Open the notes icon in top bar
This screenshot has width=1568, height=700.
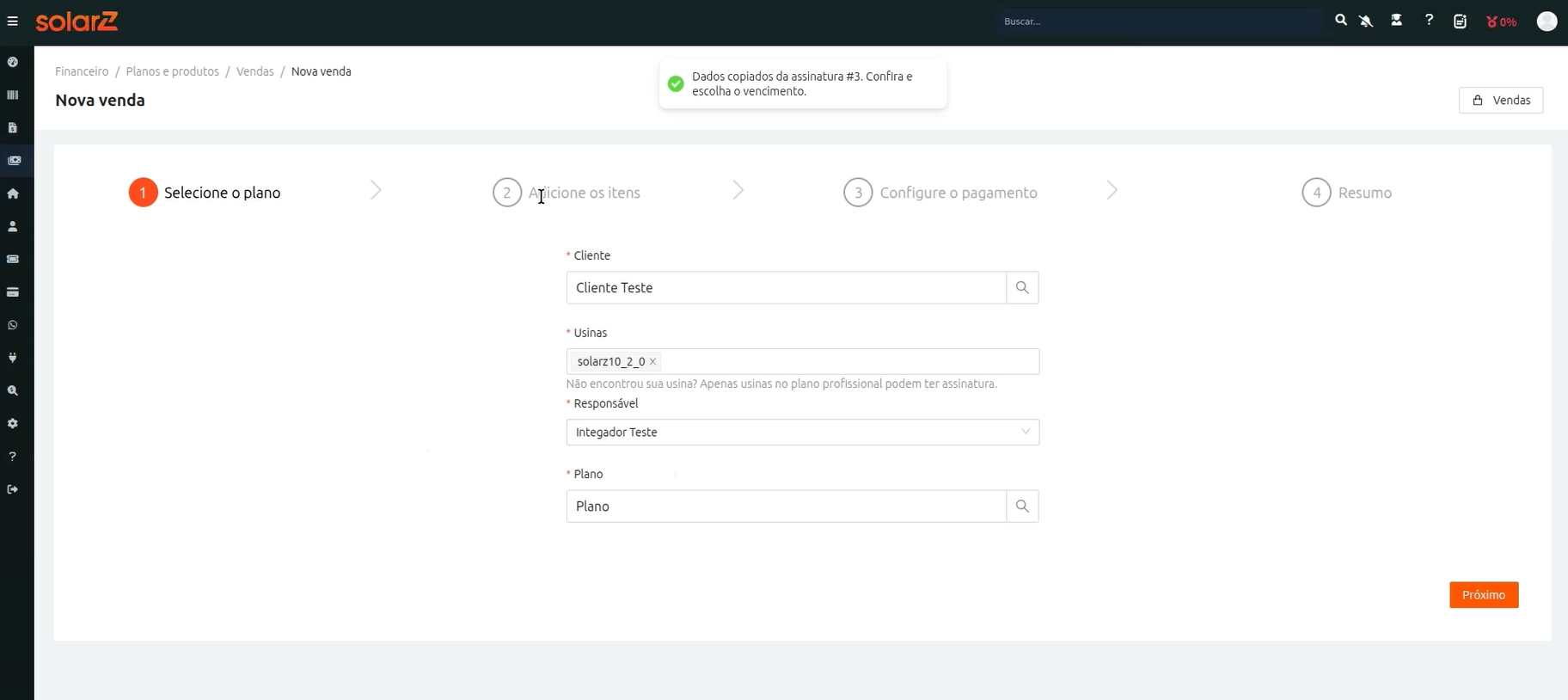1460,21
